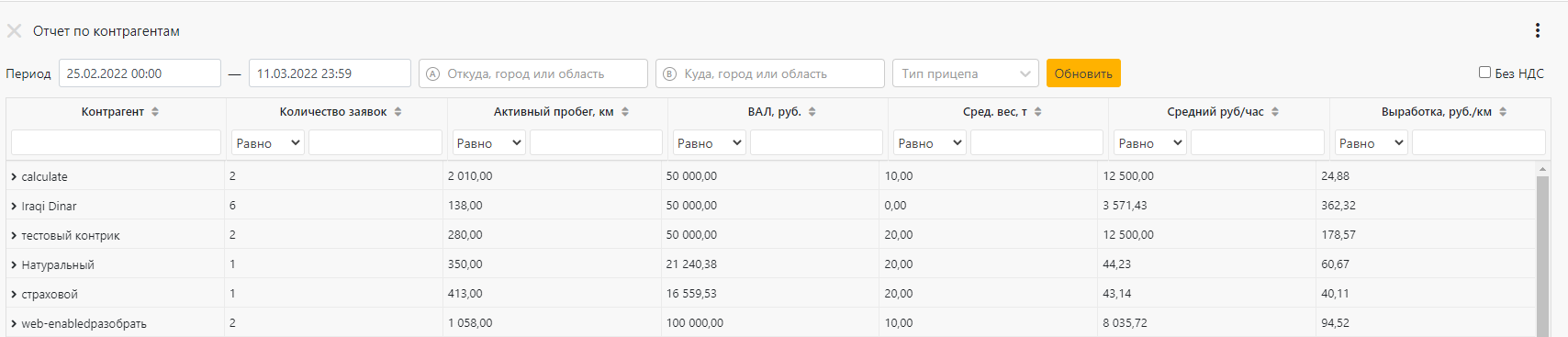1568x337 pixels.
Task: Click the period start date field
Action: 140,73
